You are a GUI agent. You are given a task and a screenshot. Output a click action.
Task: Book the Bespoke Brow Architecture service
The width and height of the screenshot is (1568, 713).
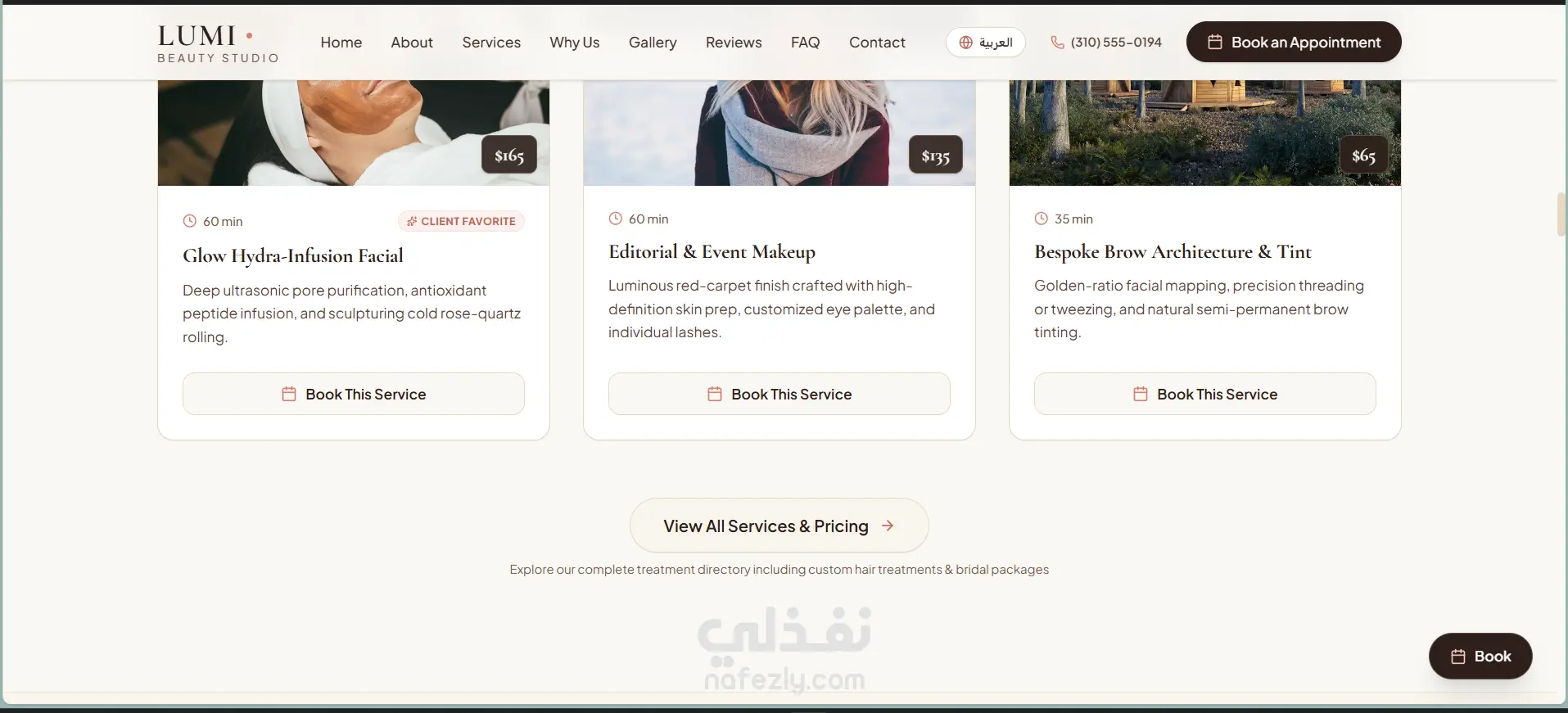coord(1205,394)
